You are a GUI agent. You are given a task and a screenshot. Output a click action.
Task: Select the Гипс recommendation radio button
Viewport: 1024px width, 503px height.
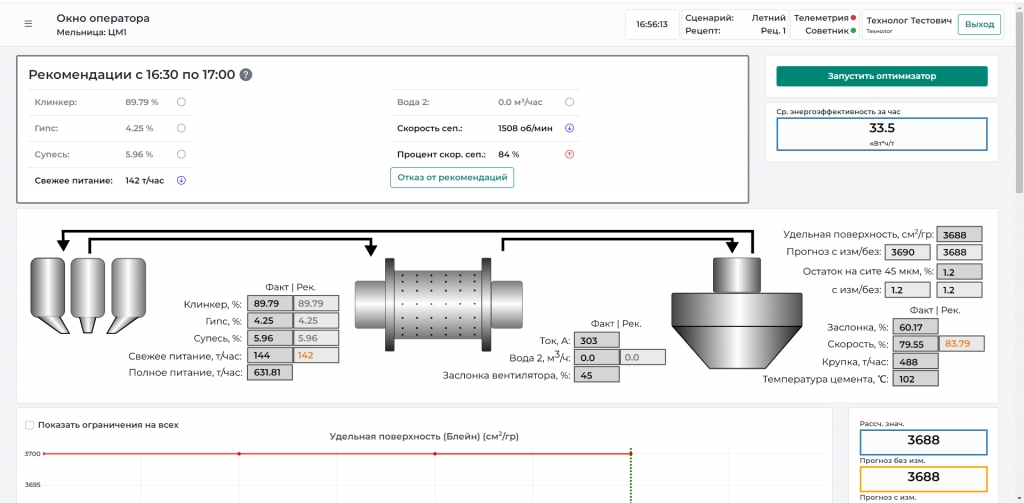coord(182,128)
